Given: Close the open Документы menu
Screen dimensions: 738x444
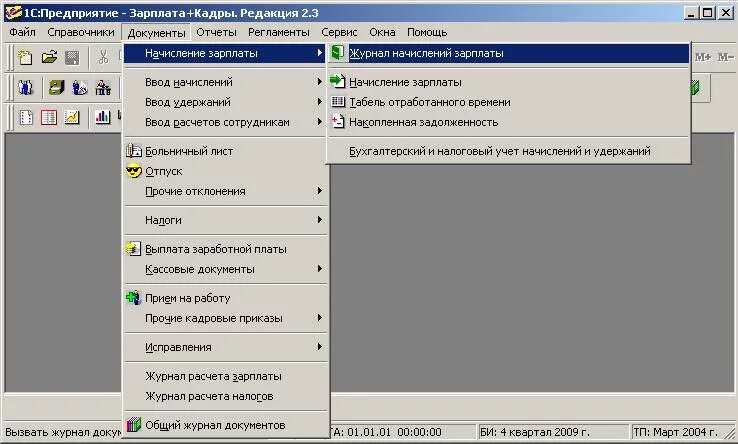Looking at the screenshot, I should click(156, 33).
